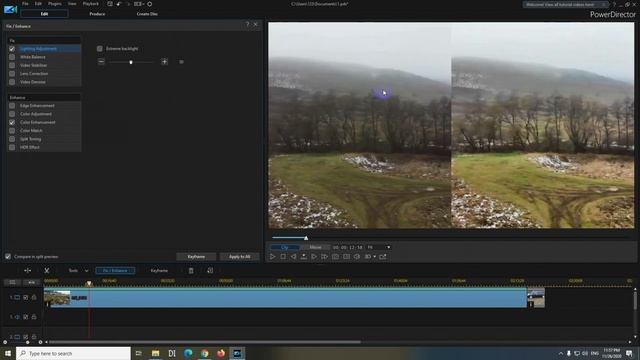Stop preview playback with the square Stop button
Viewport: 640px width, 360px height.
[283, 257]
